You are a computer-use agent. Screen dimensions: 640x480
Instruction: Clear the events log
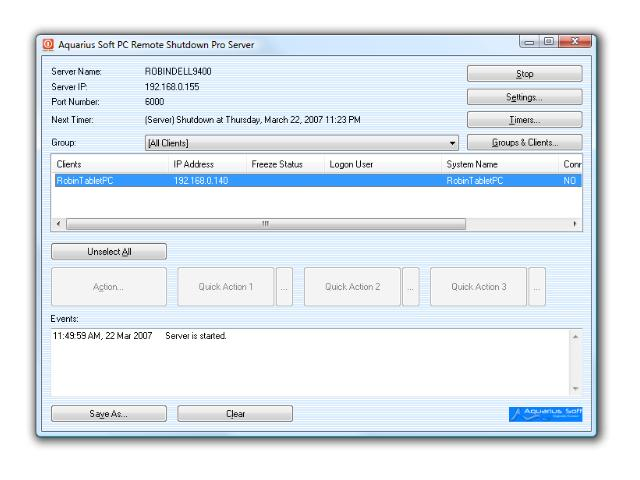pos(235,413)
